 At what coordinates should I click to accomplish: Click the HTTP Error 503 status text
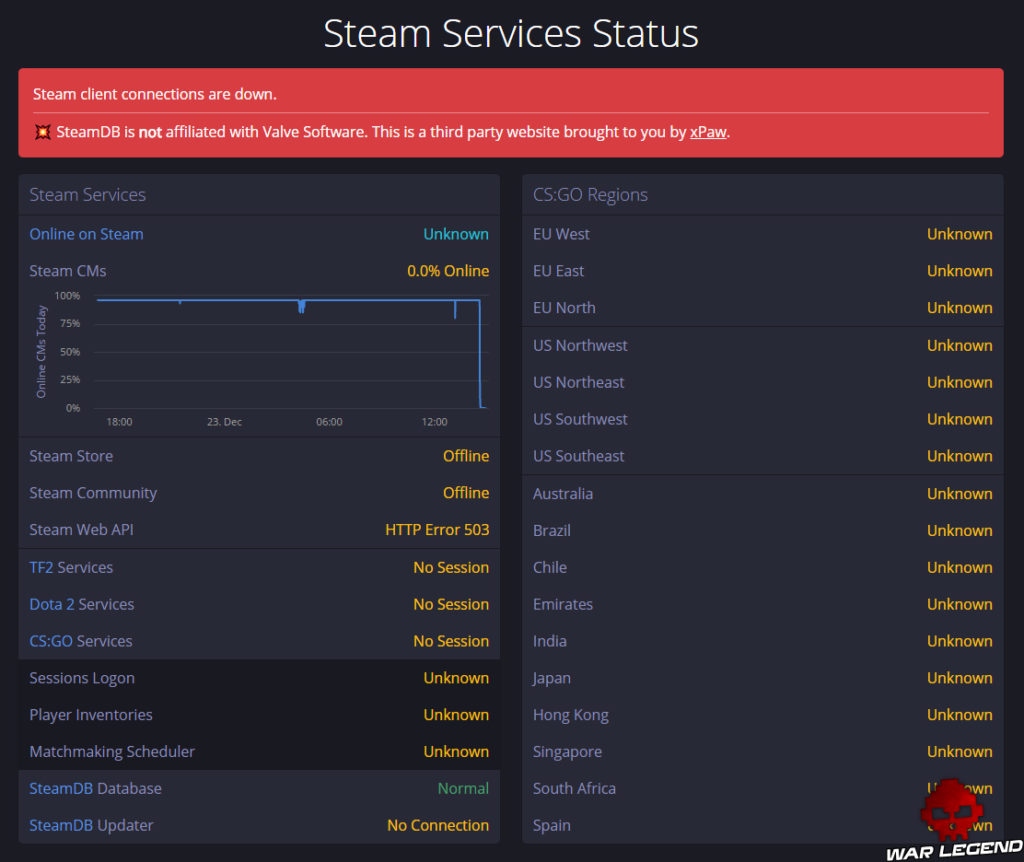click(437, 529)
